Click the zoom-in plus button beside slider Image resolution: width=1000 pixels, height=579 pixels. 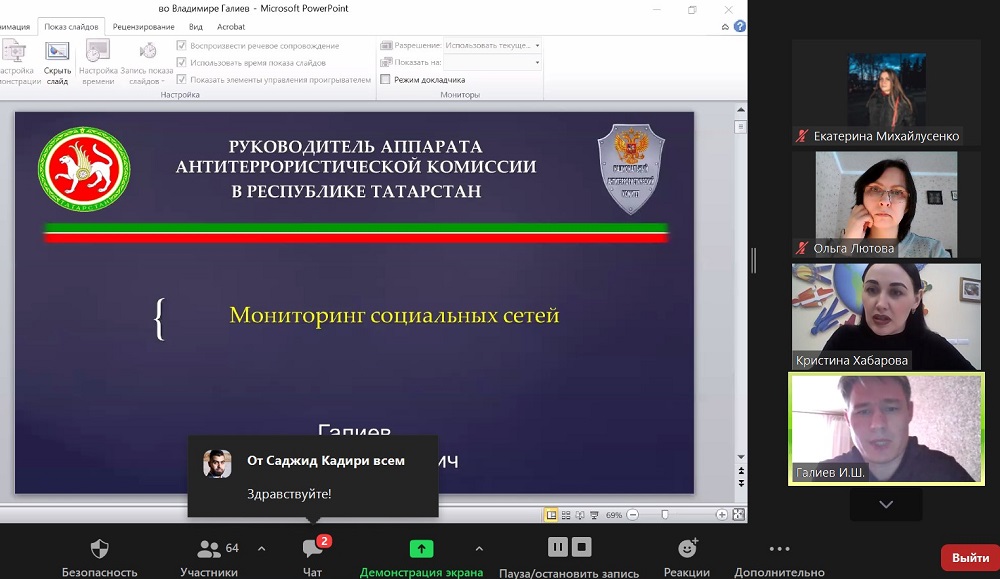click(x=722, y=514)
